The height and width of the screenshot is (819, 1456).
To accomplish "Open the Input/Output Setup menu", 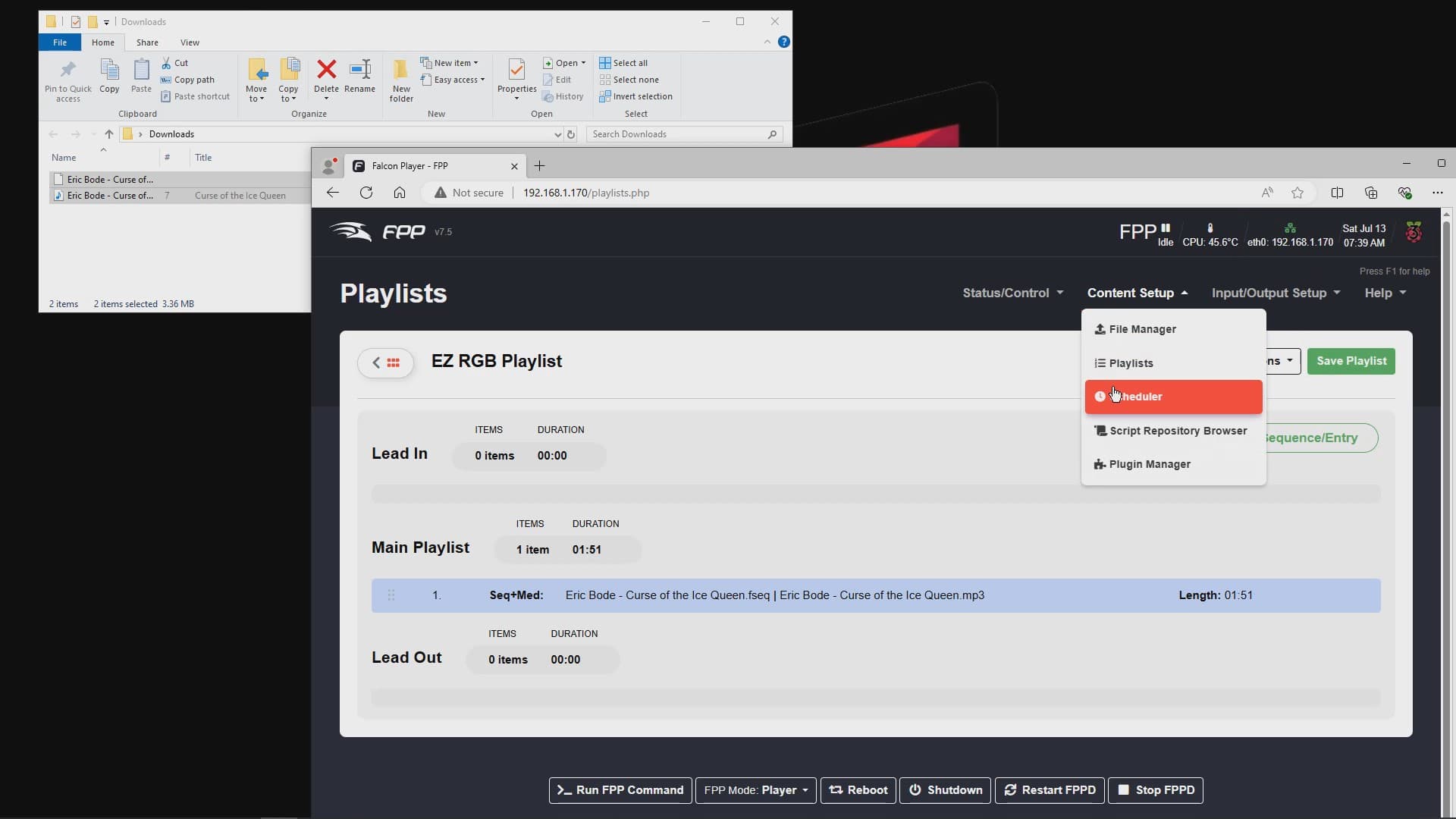I will point(1276,293).
